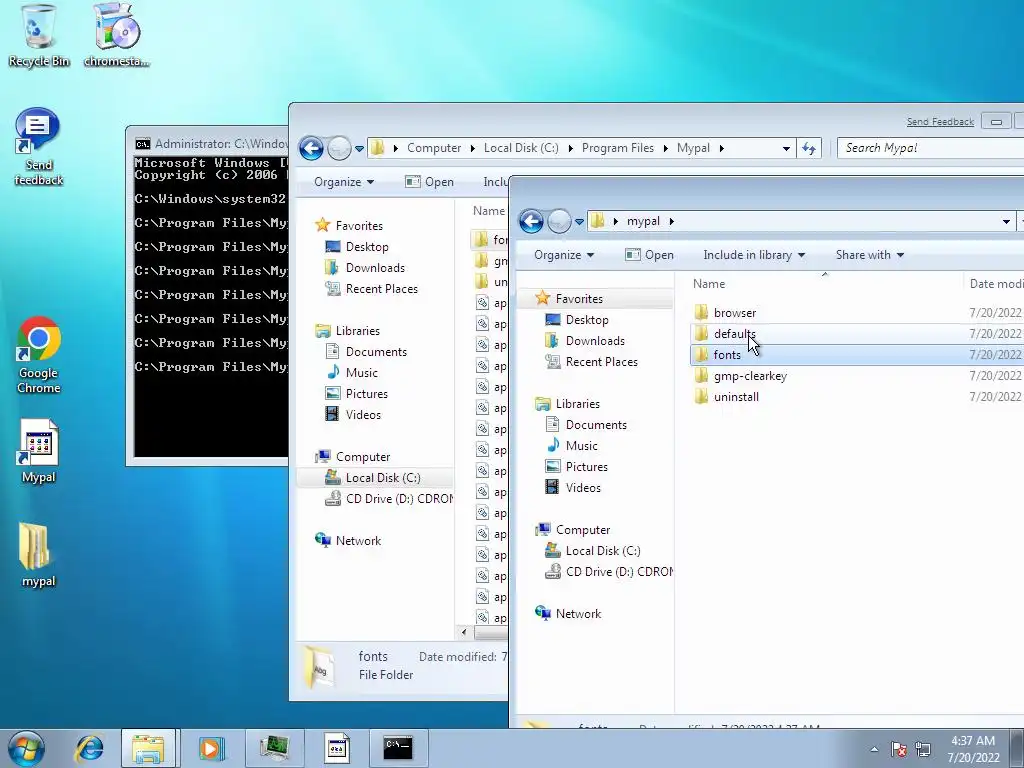Screen dimensions: 1024x768
Task: Click Computer in the address breadcrumb
Action: click(434, 148)
